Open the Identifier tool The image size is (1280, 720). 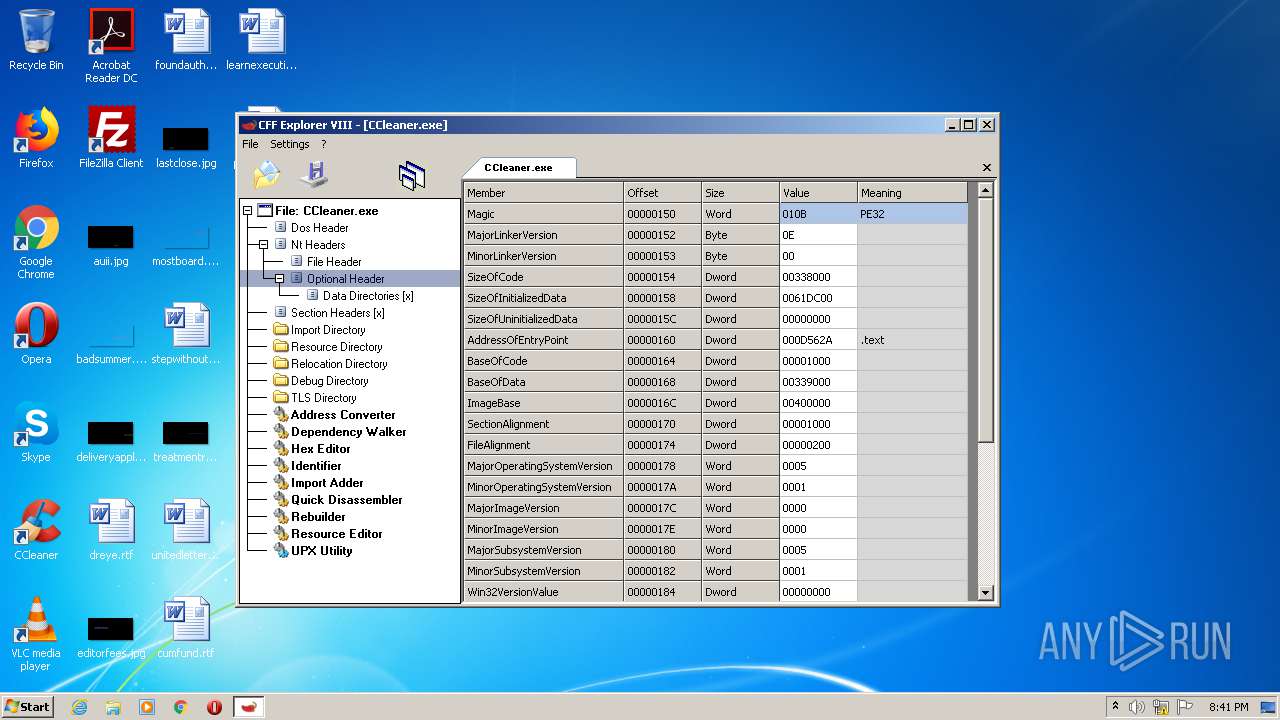click(316, 466)
